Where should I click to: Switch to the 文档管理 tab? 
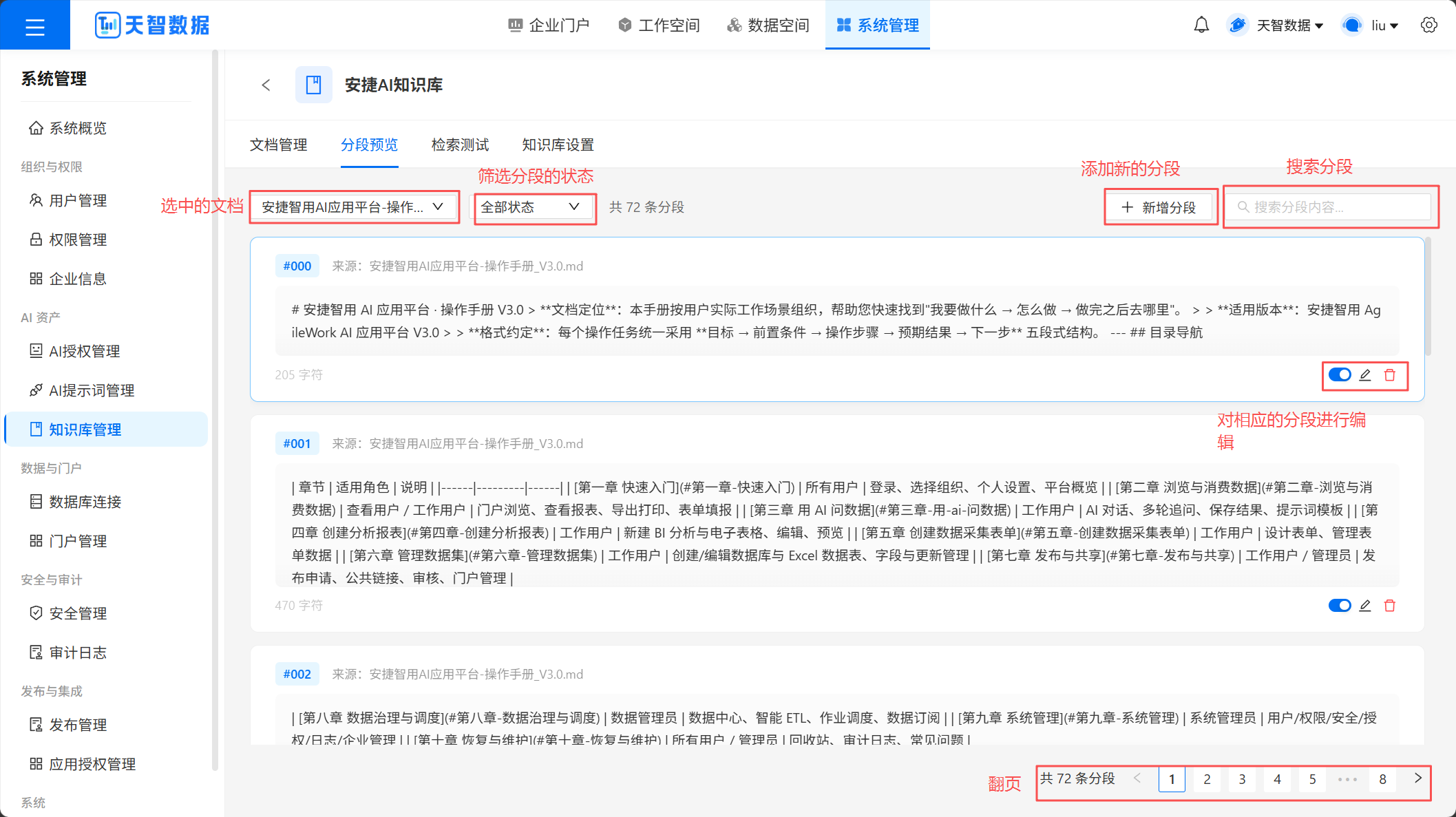click(279, 145)
